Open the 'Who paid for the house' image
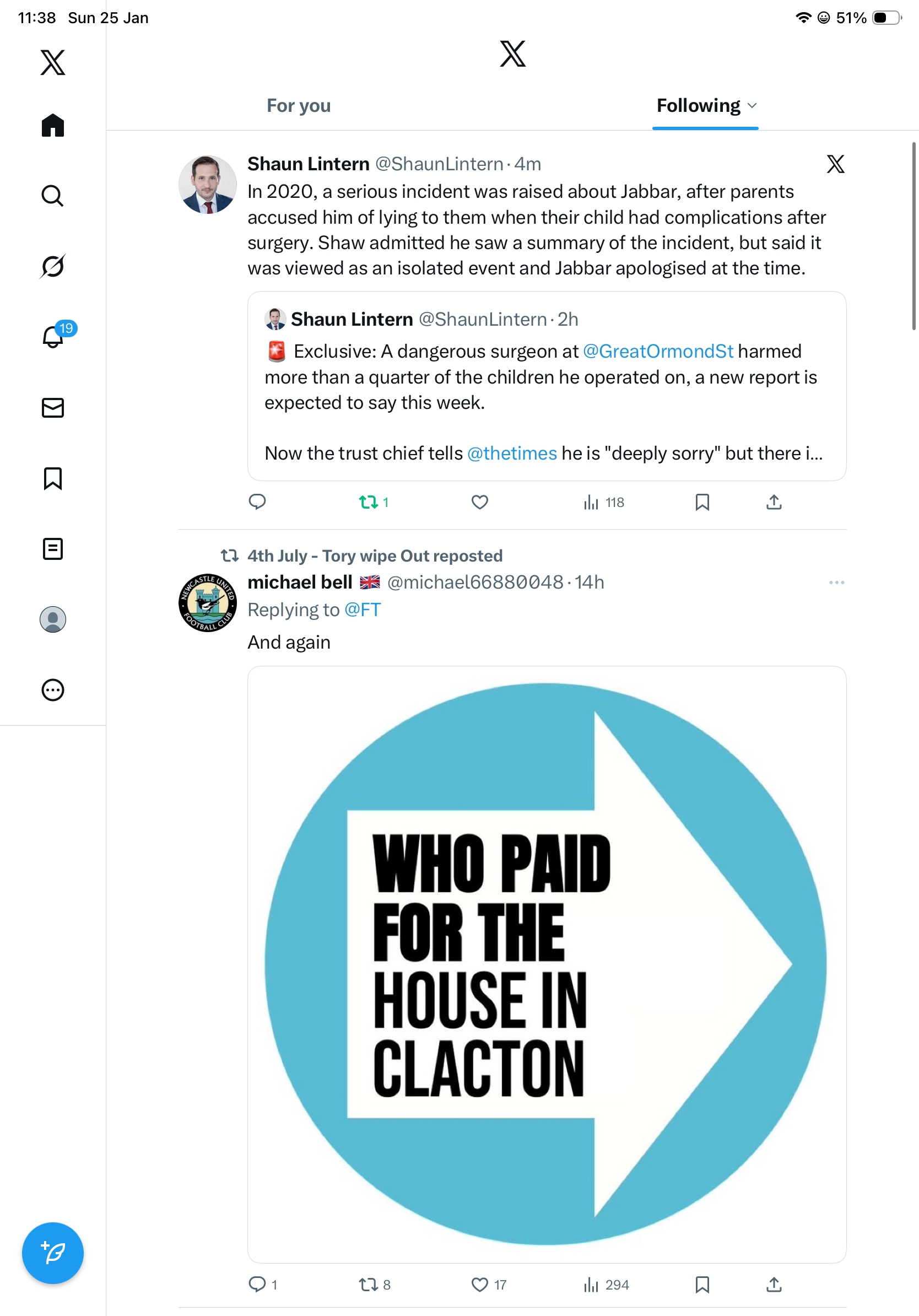 [546, 964]
